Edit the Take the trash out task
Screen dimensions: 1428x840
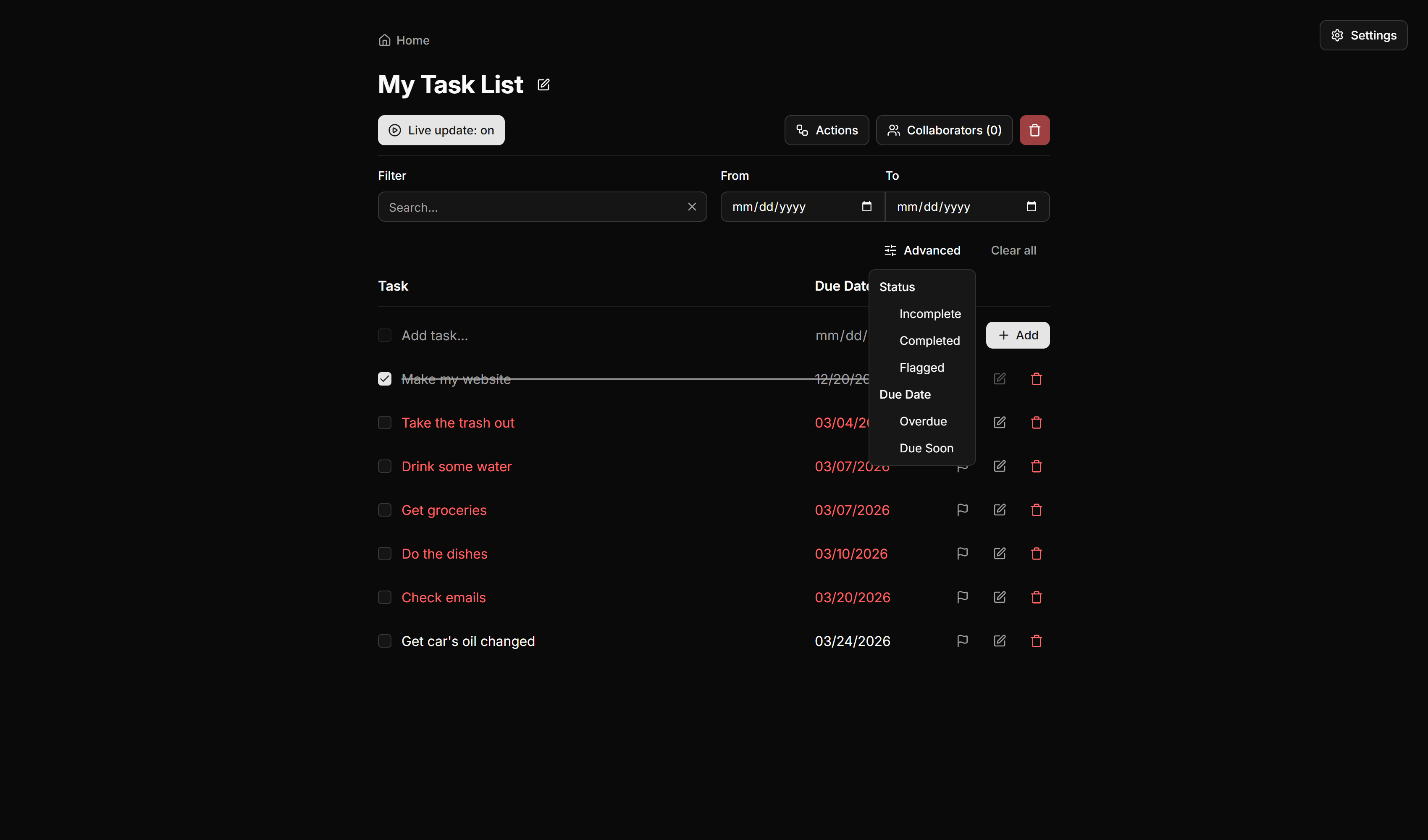click(x=999, y=422)
